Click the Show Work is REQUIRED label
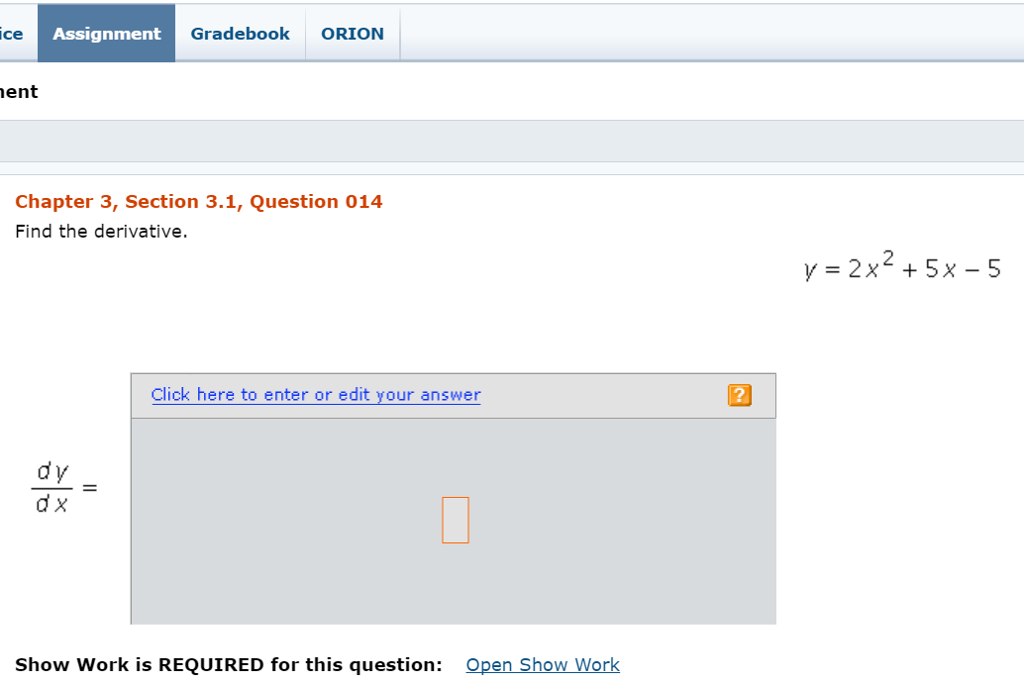1024x682 pixels. click(228, 664)
